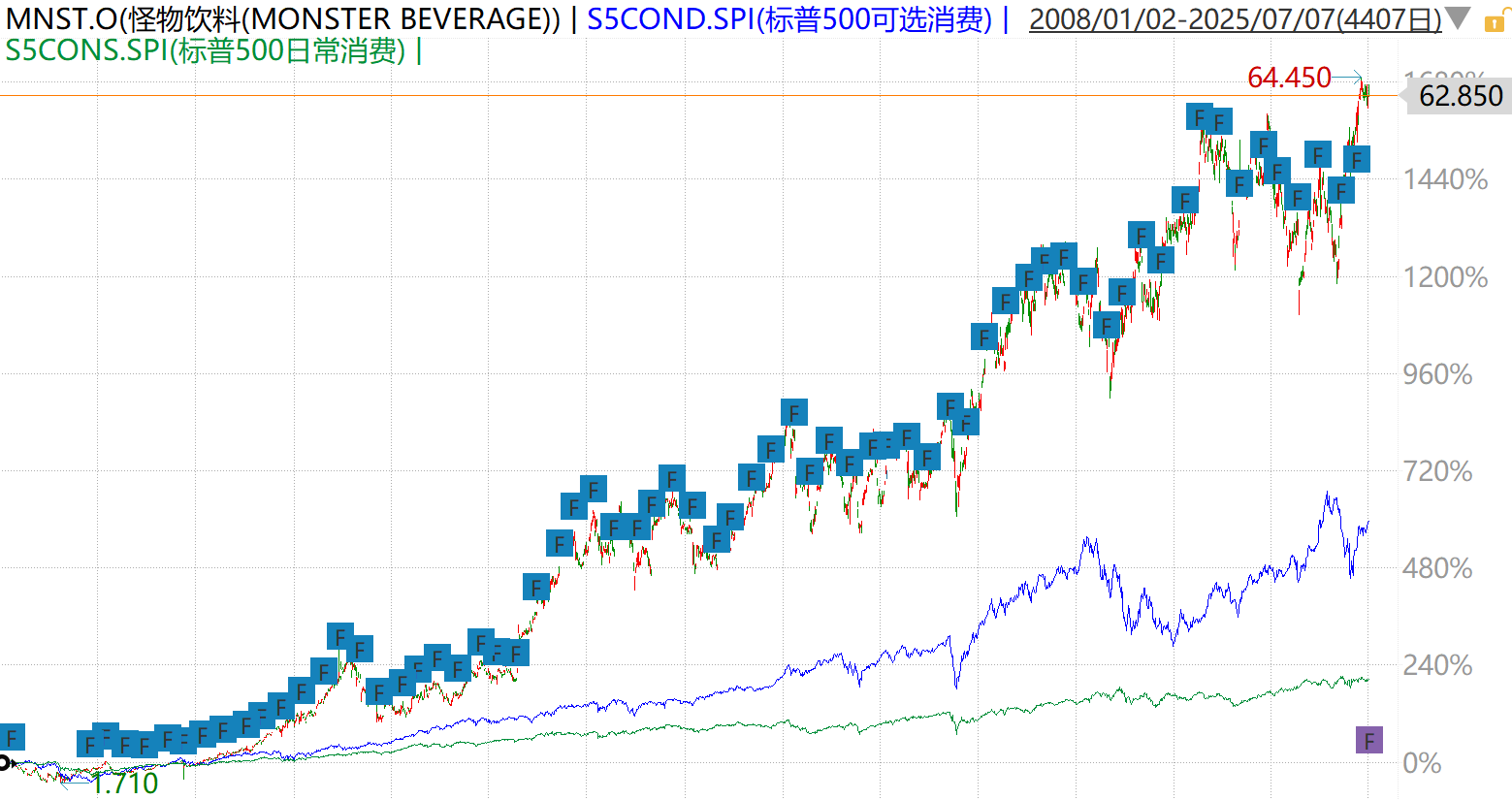Toggle the orange lock icon
Screen dimensions: 1512x800
[1495, 18]
